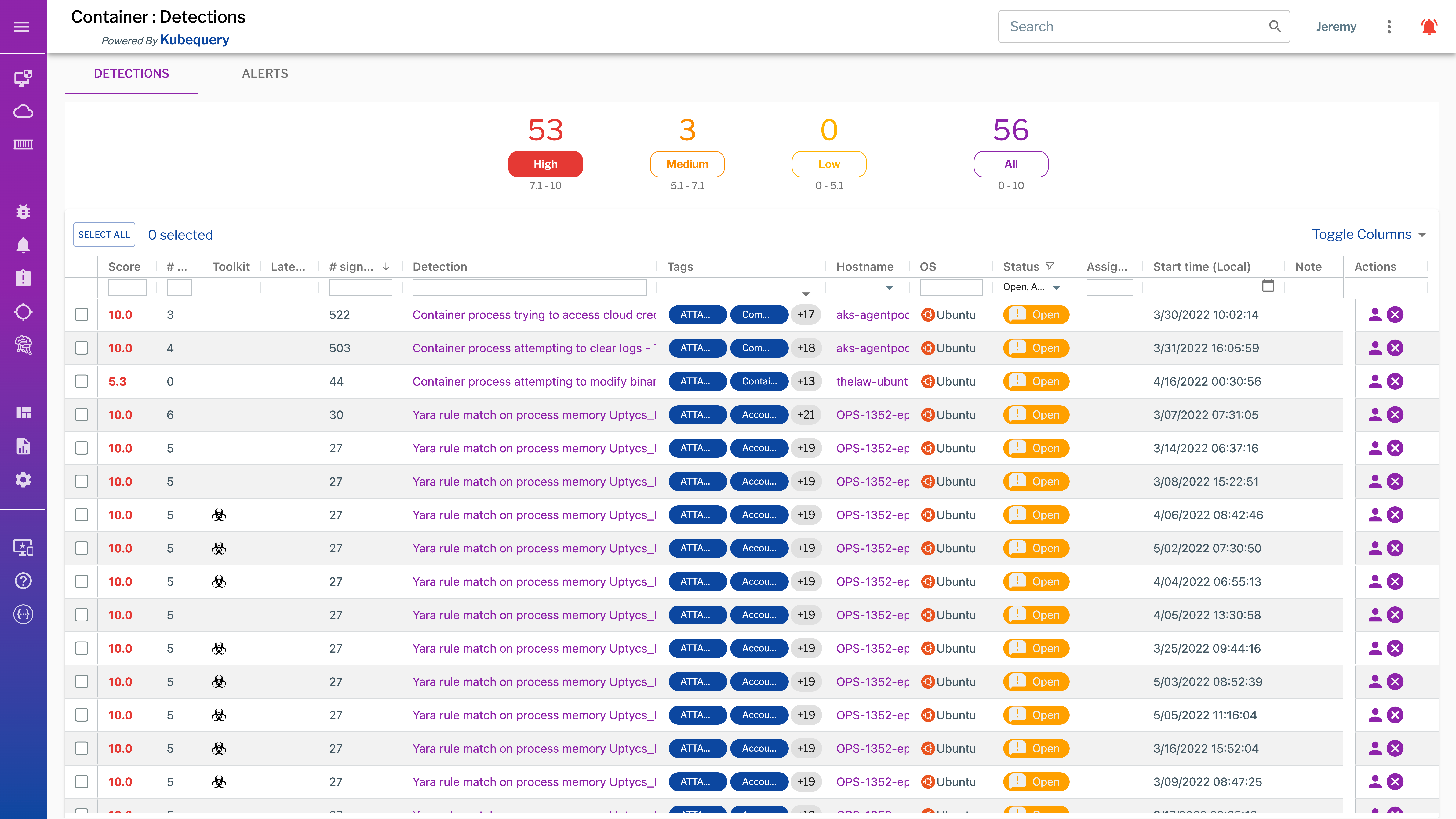Screen dimensions: 1456x819
Task: Click the Open status badge on 3/31/2022 row
Action: [x=1036, y=348]
